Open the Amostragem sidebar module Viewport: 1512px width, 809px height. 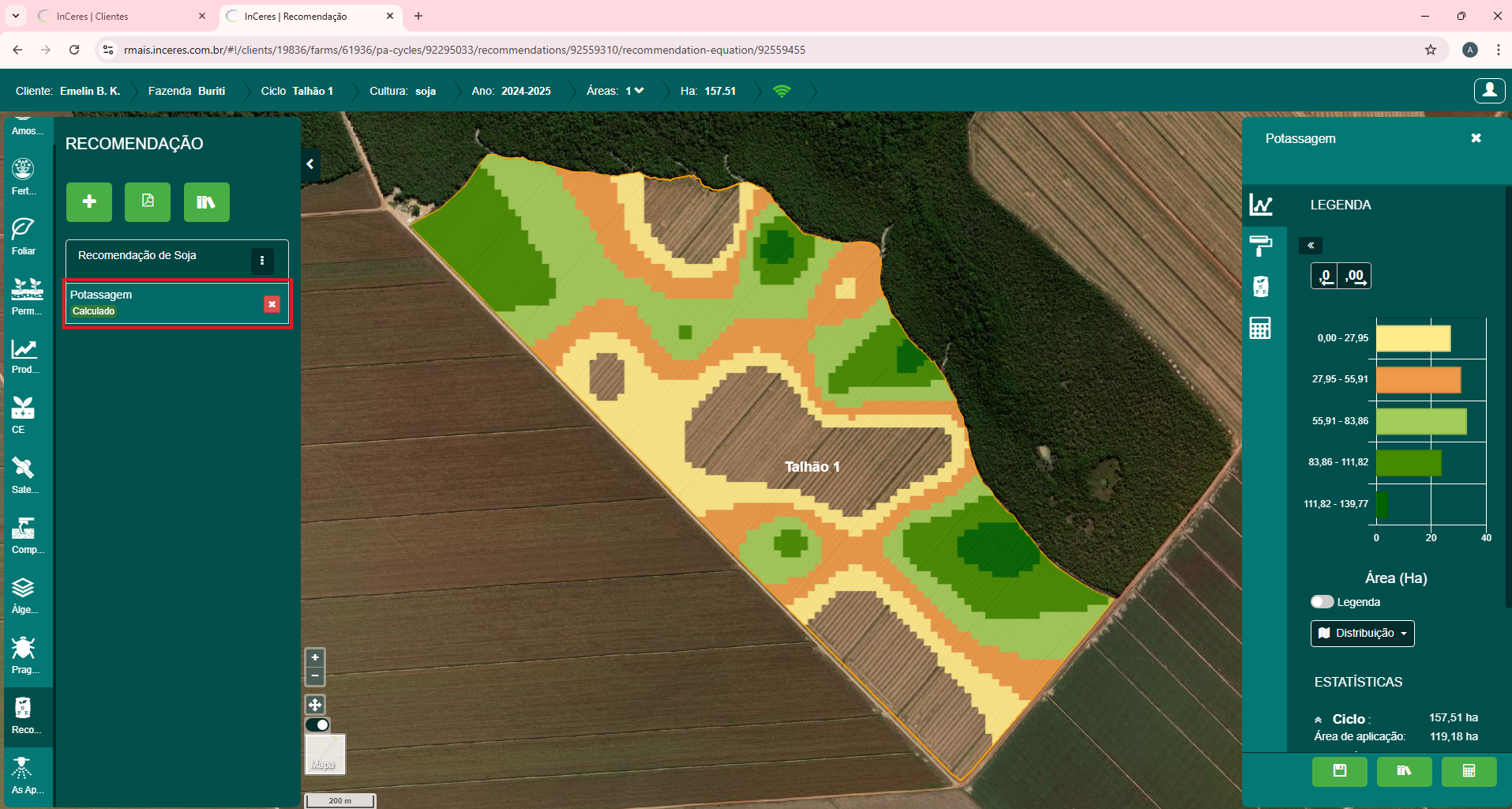[x=27, y=126]
